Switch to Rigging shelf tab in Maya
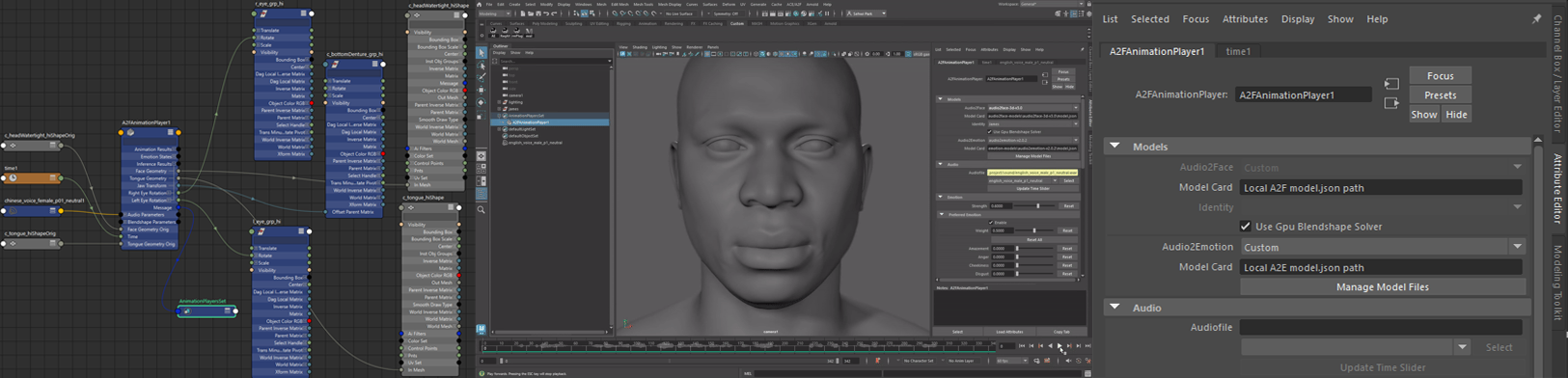The width and height of the screenshot is (1568, 378). pyautogui.click(x=623, y=23)
